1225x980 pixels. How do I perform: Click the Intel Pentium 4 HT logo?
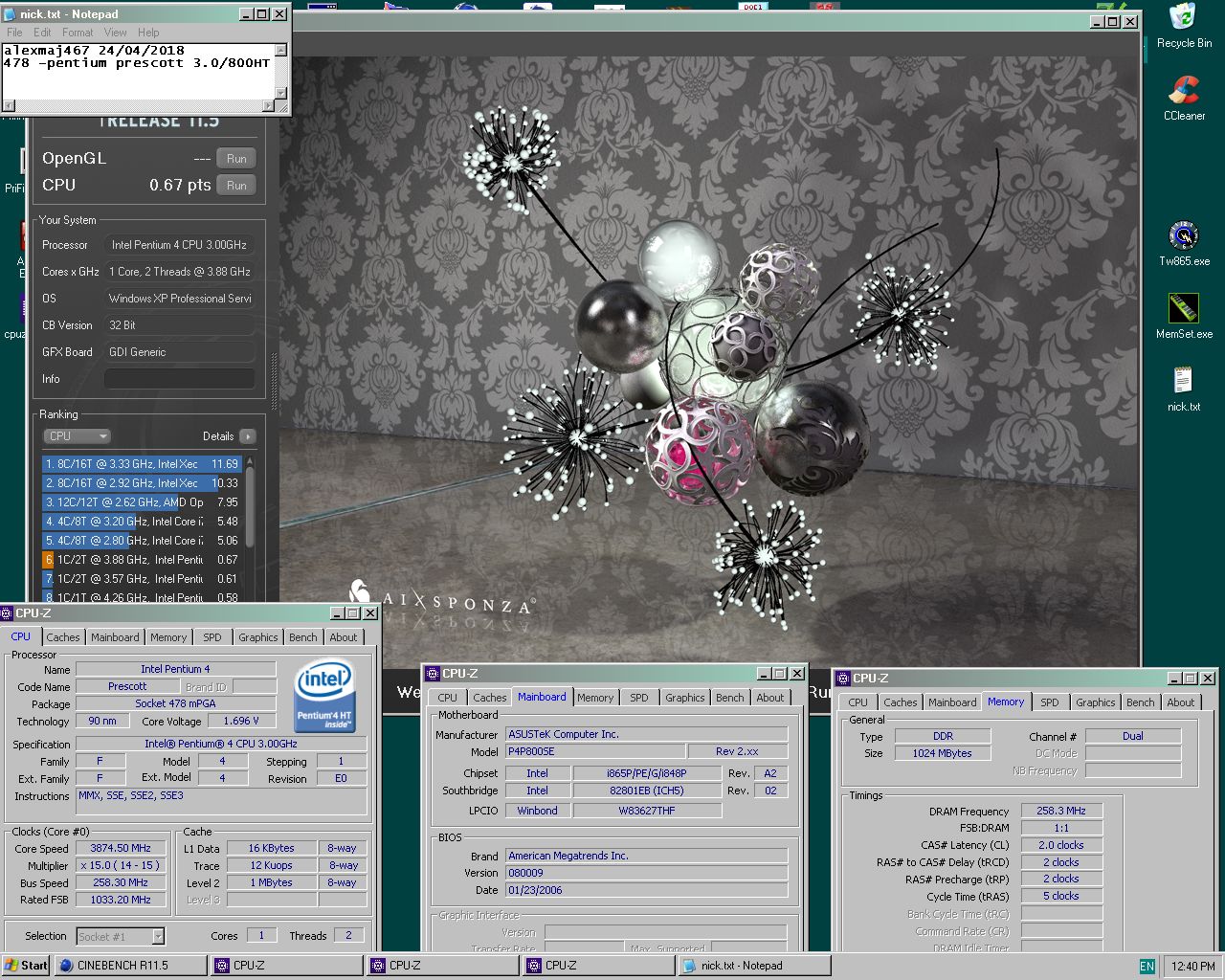(325, 696)
